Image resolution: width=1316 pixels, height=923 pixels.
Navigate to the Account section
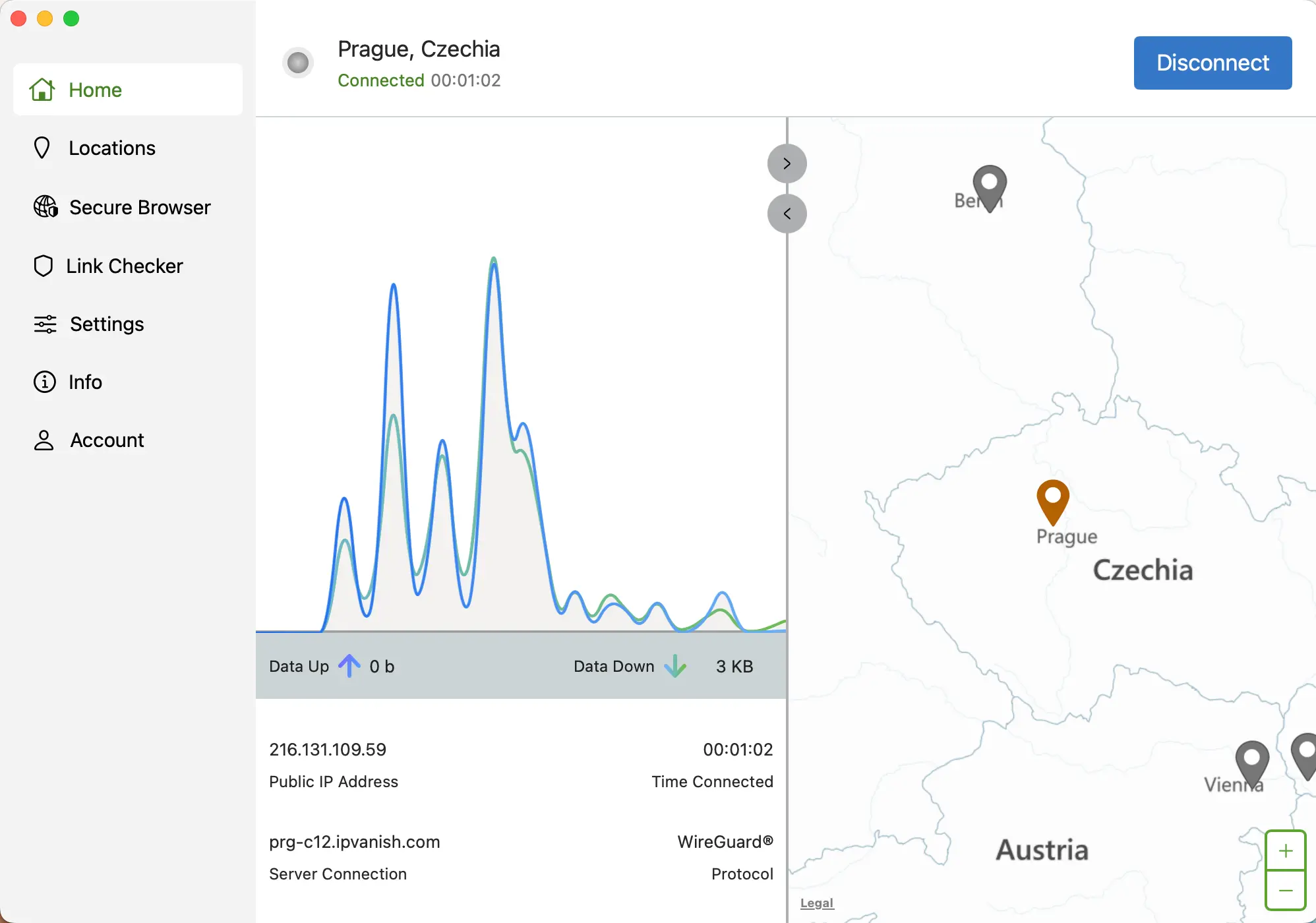click(x=106, y=440)
